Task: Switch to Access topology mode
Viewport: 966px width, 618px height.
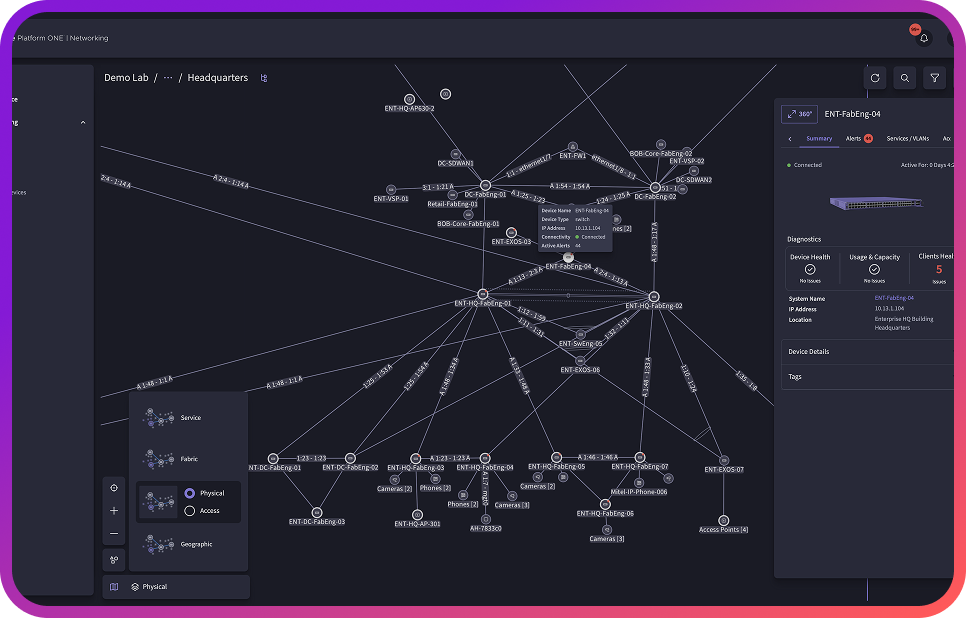Action: (190, 510)
